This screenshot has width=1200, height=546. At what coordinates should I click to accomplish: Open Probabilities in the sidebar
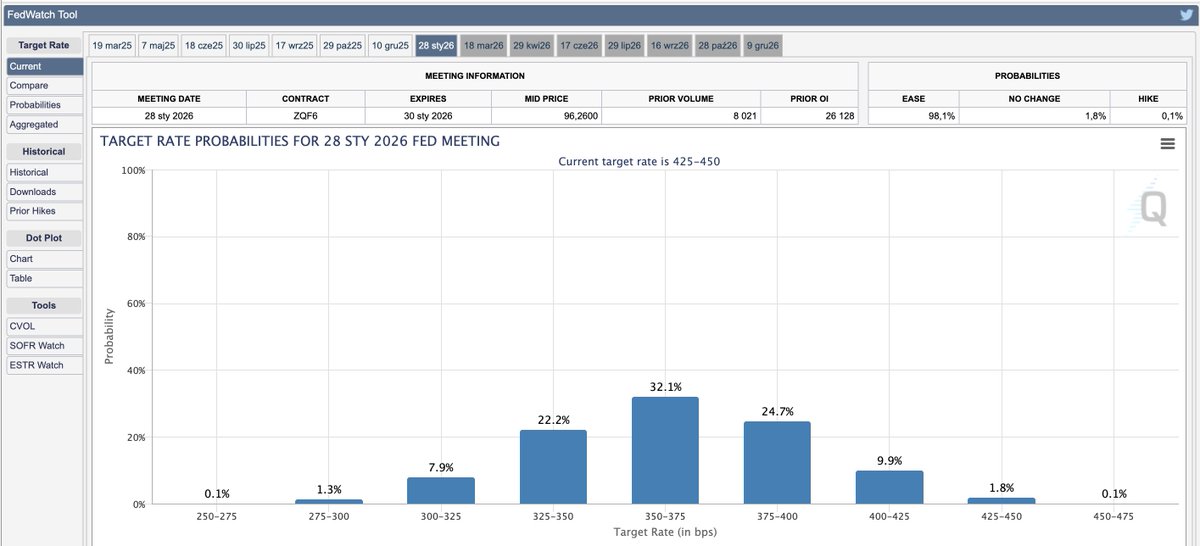pyautogui.click(x=45, y=105)
